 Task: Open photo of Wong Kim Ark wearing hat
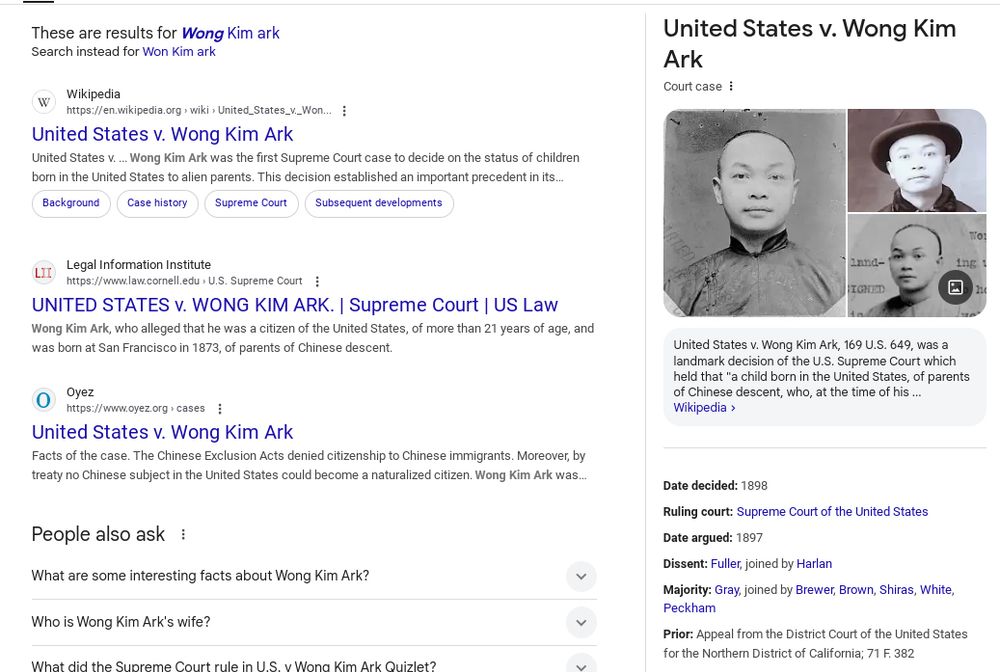pos(917,160)
